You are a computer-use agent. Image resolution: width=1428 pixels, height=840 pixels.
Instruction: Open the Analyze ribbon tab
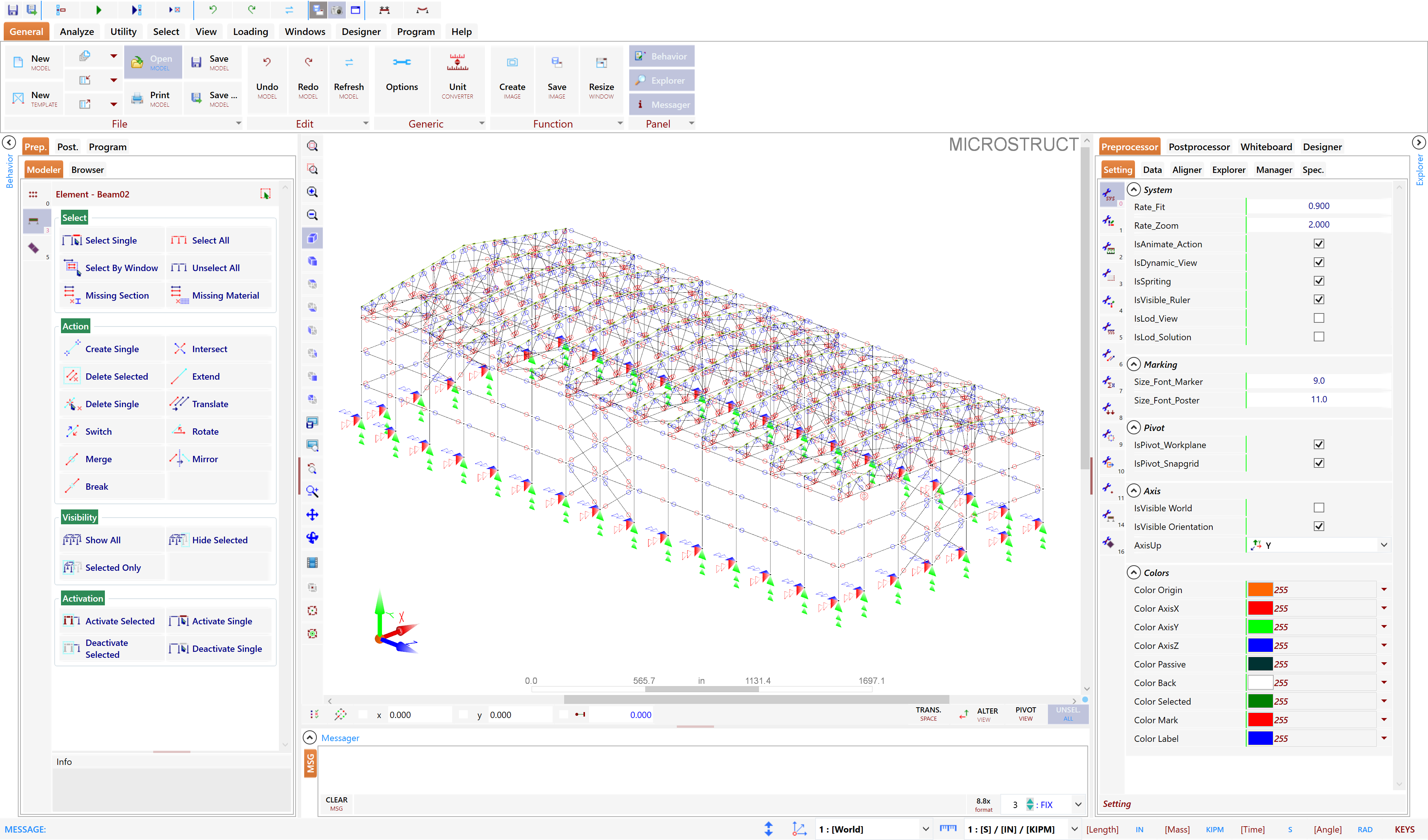(x=77, y=32)
